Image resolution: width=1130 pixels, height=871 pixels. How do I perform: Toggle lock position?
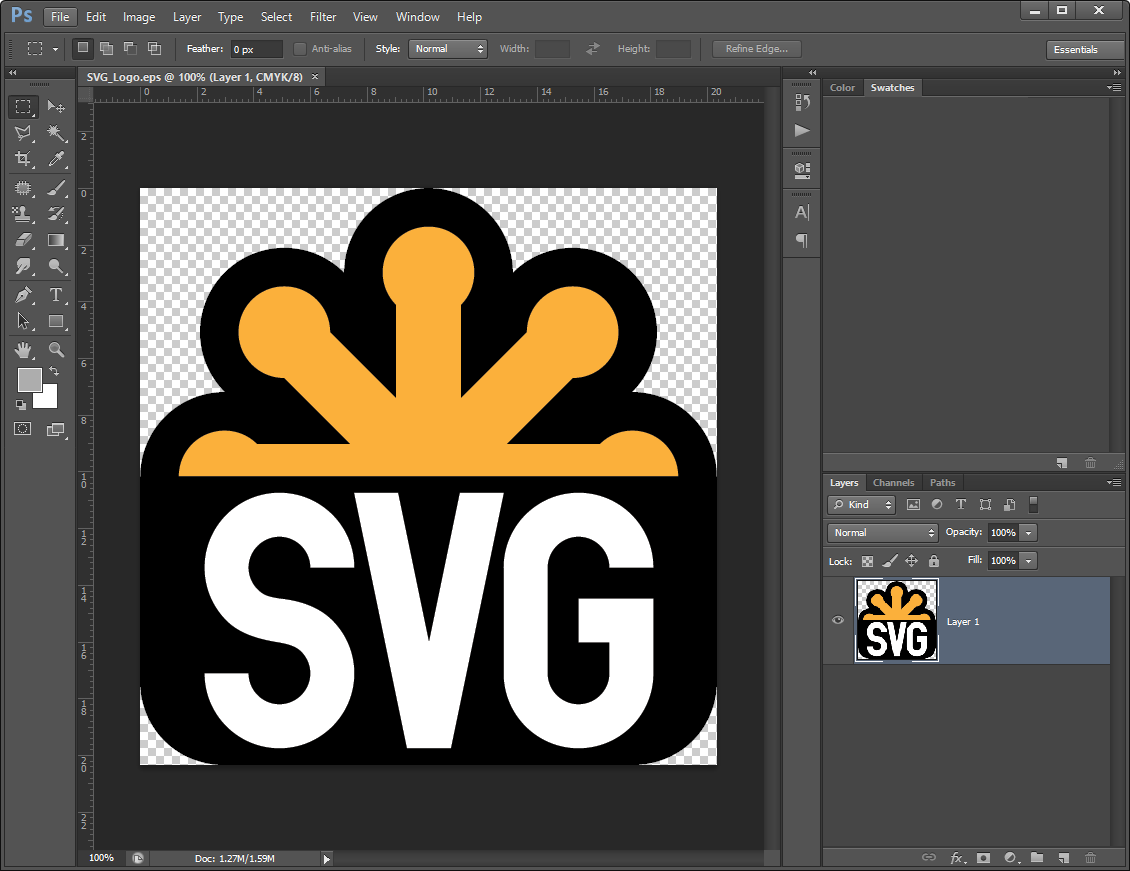point(912,561)
